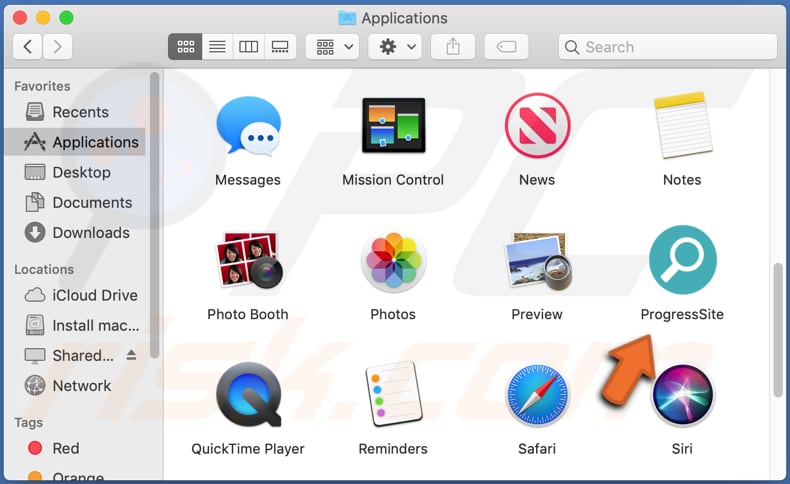Viewport: 790px width, 484px height.
Task: Select the QuickTime Player icon
Action: 247,396
